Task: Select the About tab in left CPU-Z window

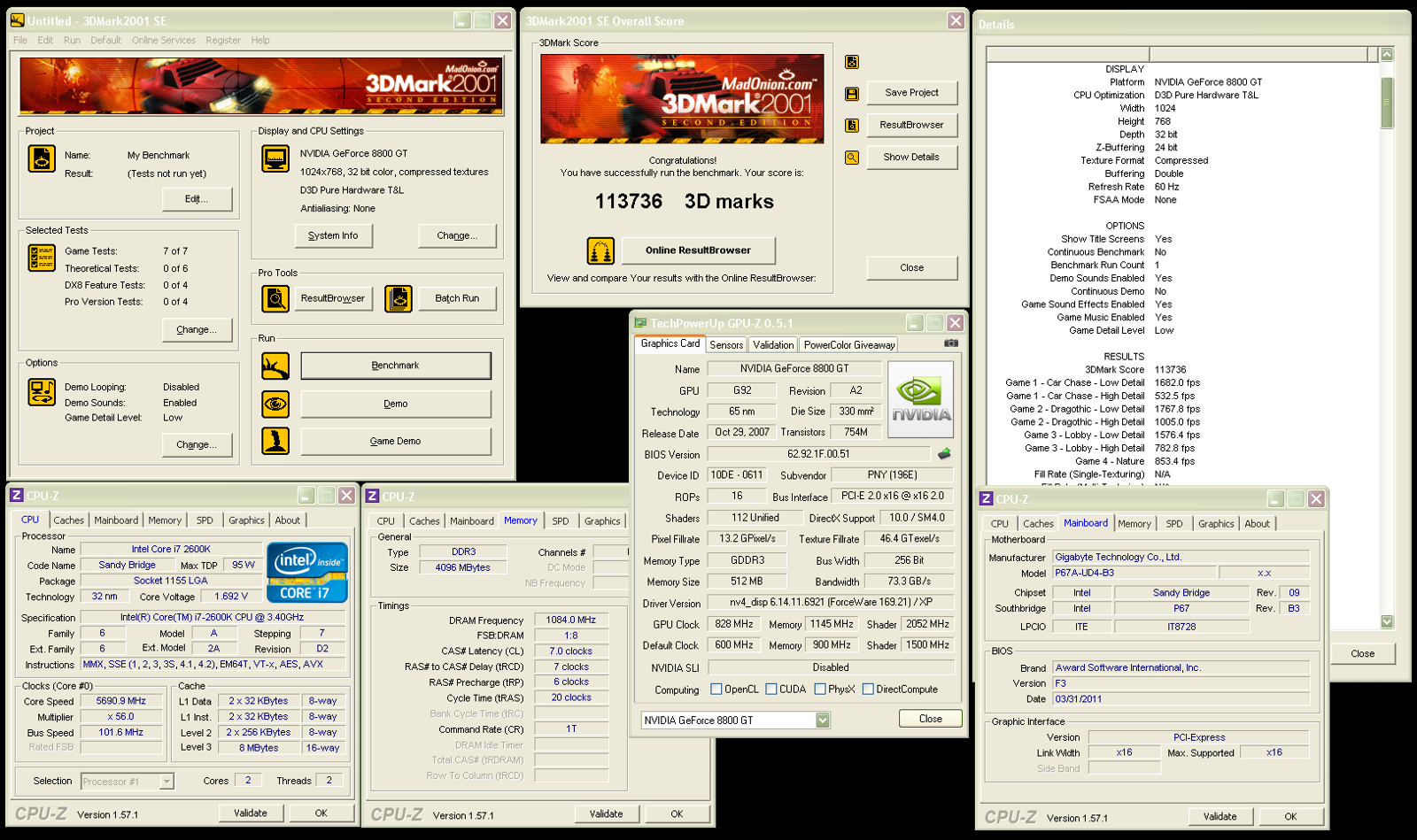Action: point(287,520)
